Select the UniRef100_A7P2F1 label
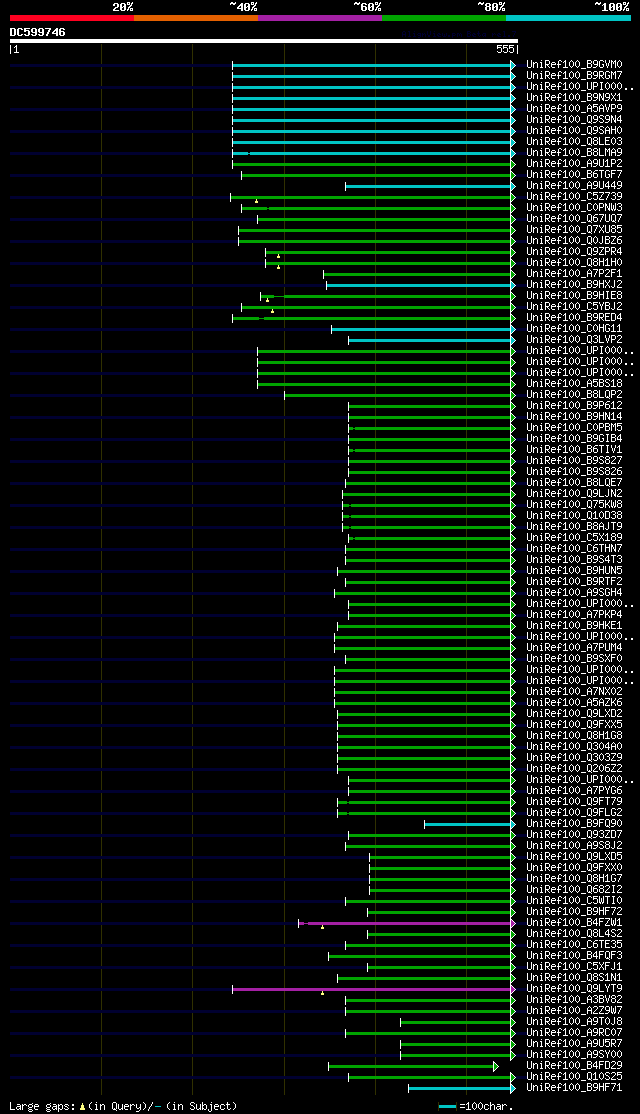 point(575,274)
